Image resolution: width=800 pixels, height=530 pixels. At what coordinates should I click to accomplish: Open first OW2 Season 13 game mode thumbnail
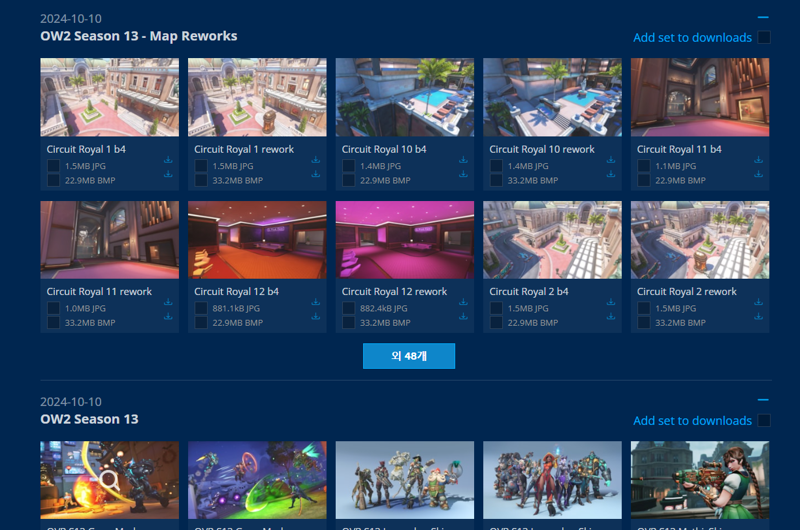110,480
